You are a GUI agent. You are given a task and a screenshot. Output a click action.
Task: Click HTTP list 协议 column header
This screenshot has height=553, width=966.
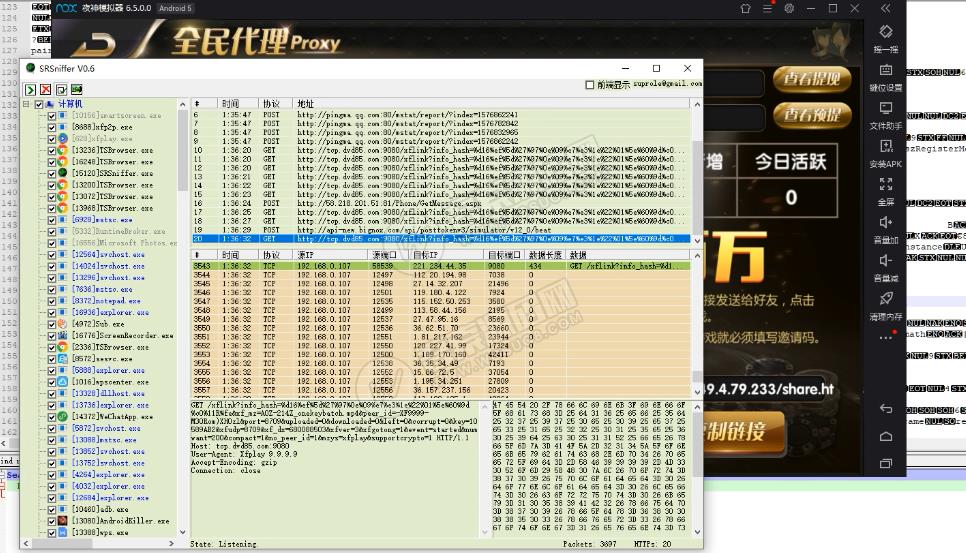277,103
